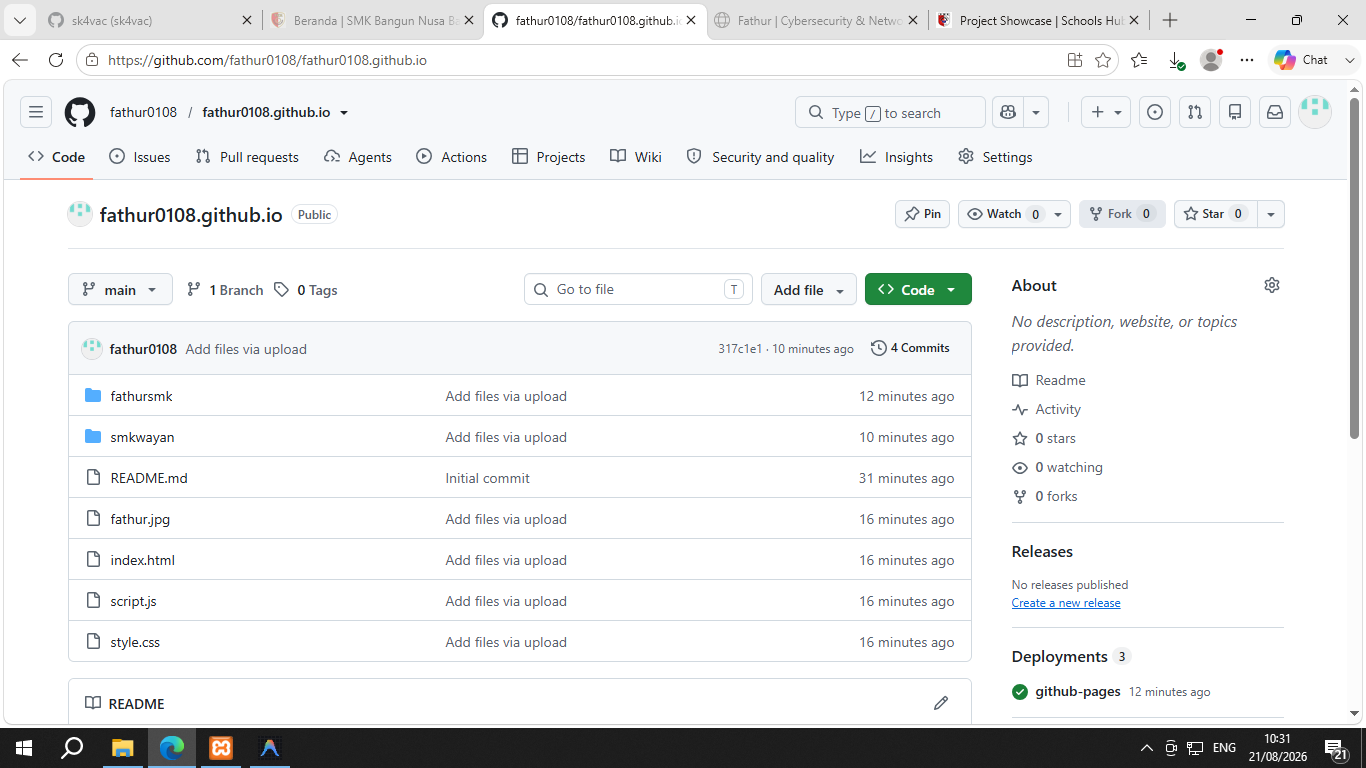The height and width of the screenshot is (768, 1366).
Task: Open the Star lists dropdown arrow
Action: [1270, 214]
